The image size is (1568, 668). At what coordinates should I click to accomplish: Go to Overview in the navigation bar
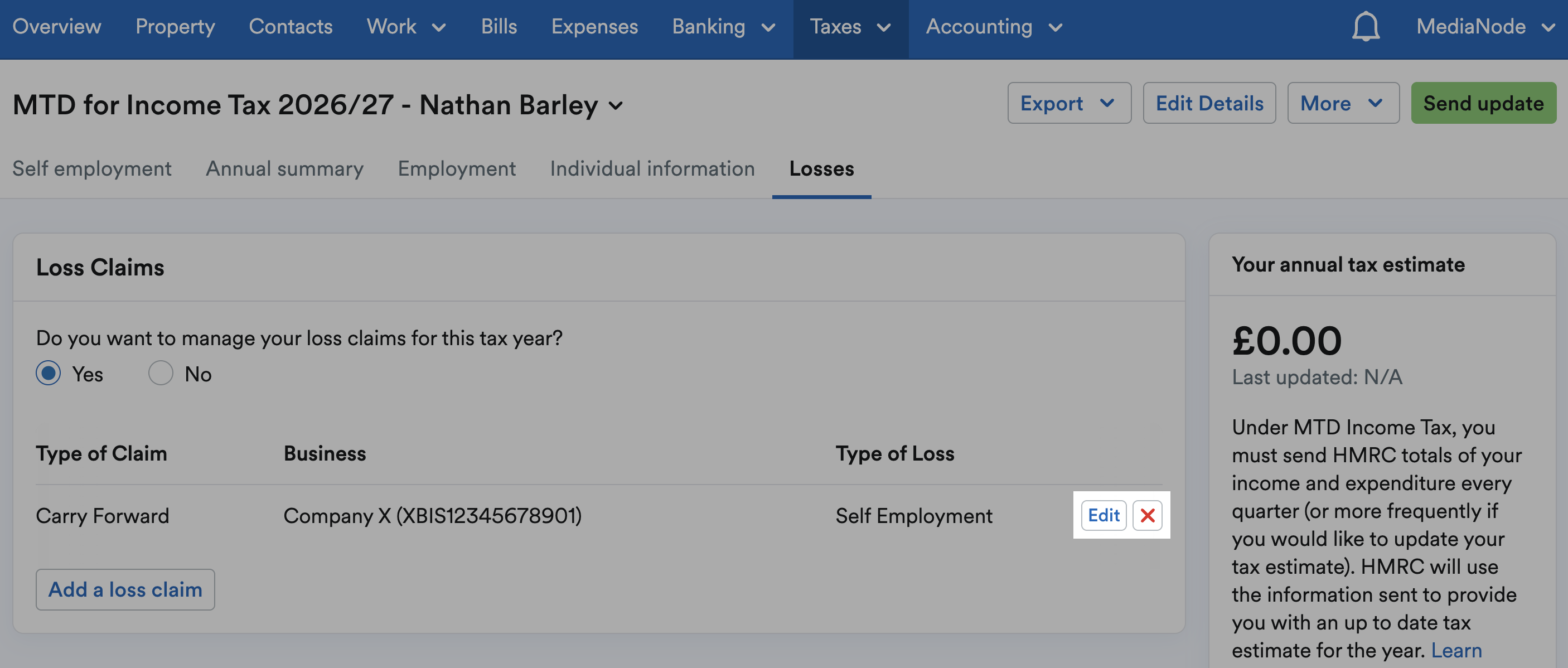[57, 27]
